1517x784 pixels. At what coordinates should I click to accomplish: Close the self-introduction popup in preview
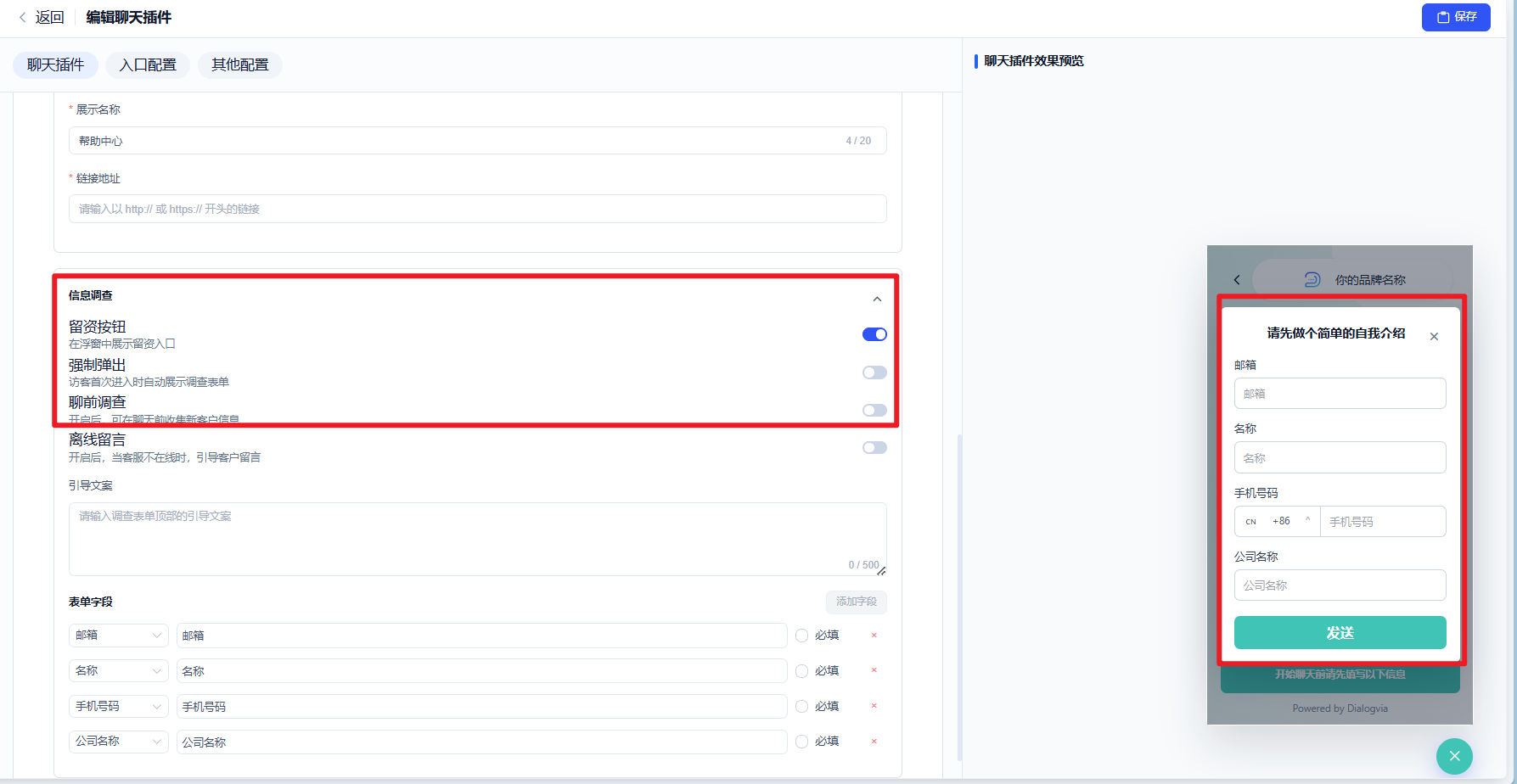(1434, 337)
